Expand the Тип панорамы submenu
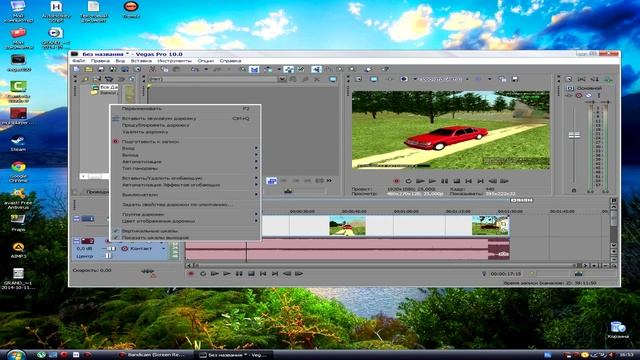The width and height of the screenshot is (640, 360). (x=185, y=168)
